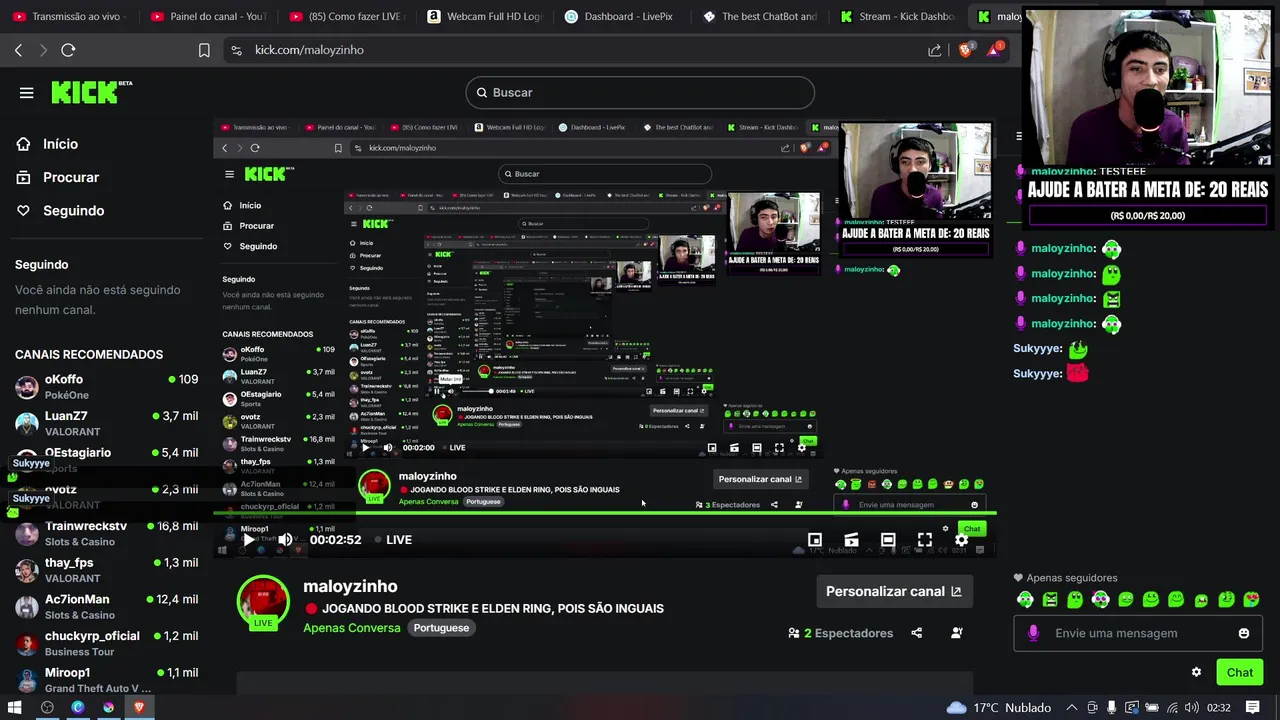Open The best ChatBot tab
The image size is (1280, 720).
(760, 16)
